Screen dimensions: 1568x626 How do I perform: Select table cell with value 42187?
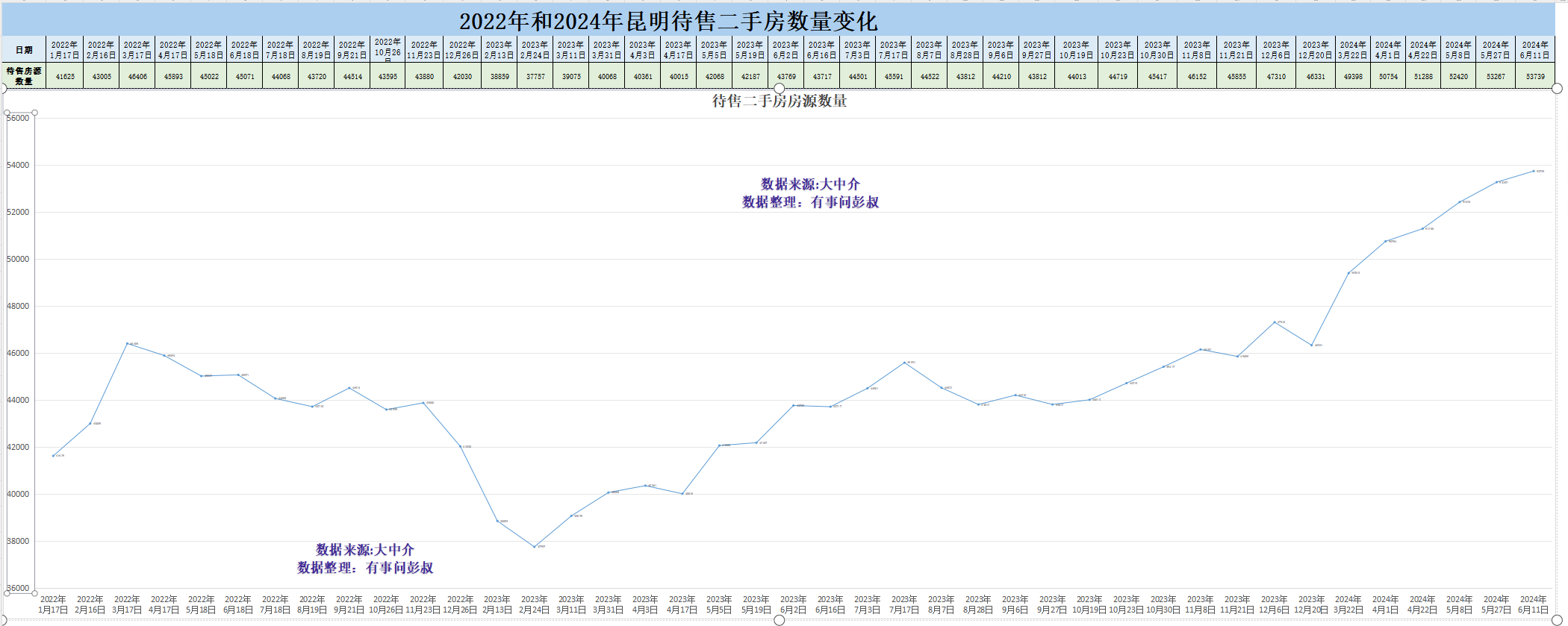pyautogui.click(x=750, y=76)
